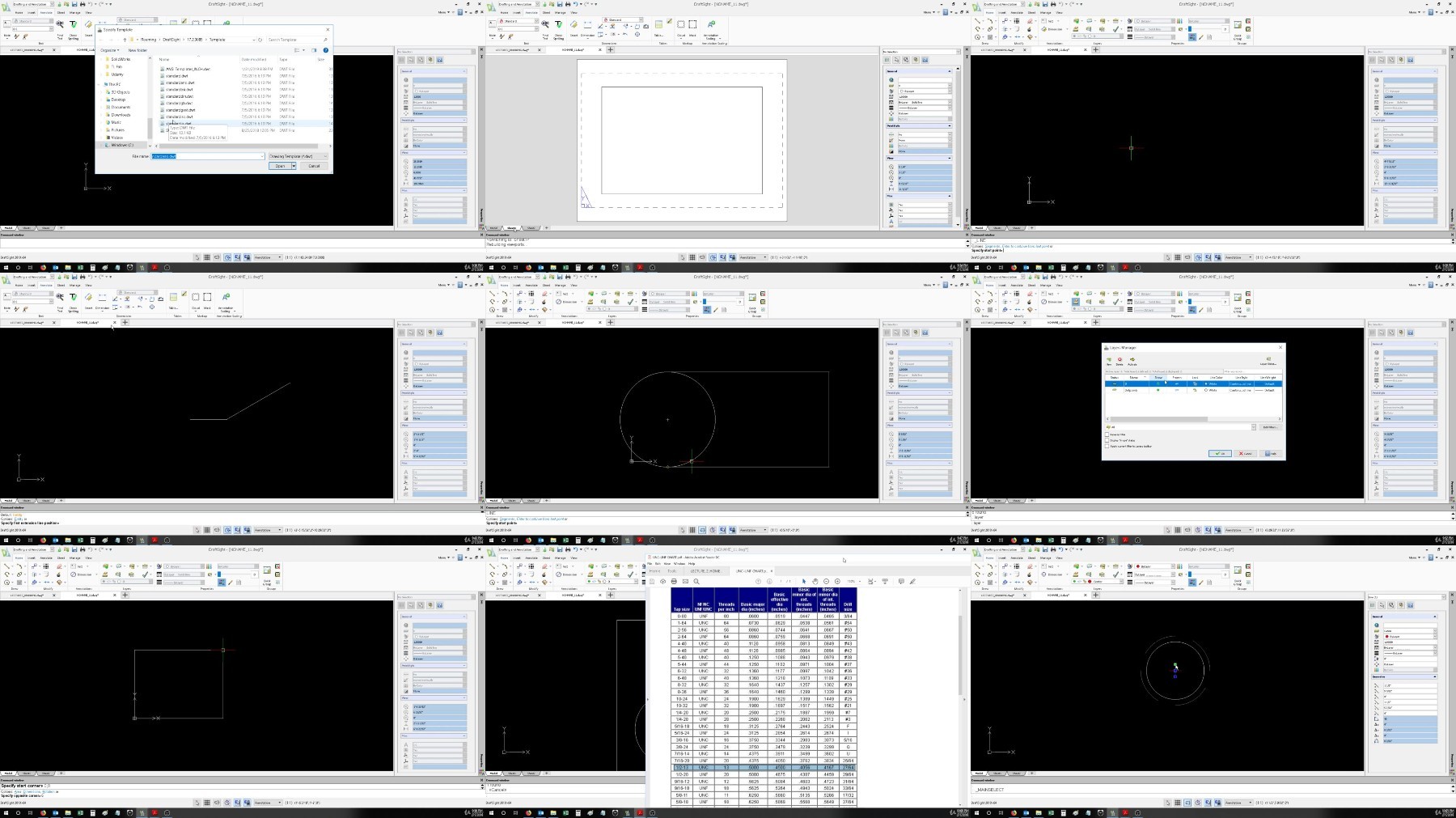
Task: Click the fit page icon in Acrobat toolbar
Action: tap(870, 581)
